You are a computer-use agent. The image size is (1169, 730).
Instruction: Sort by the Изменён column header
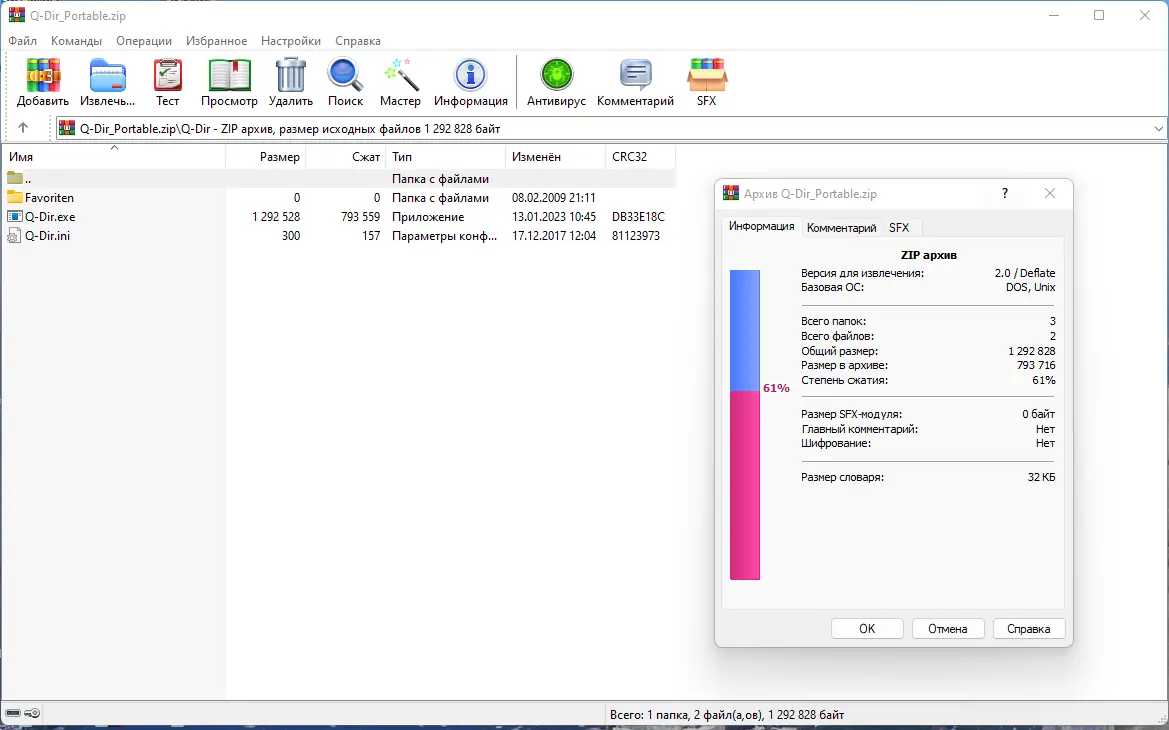[555, 157]
